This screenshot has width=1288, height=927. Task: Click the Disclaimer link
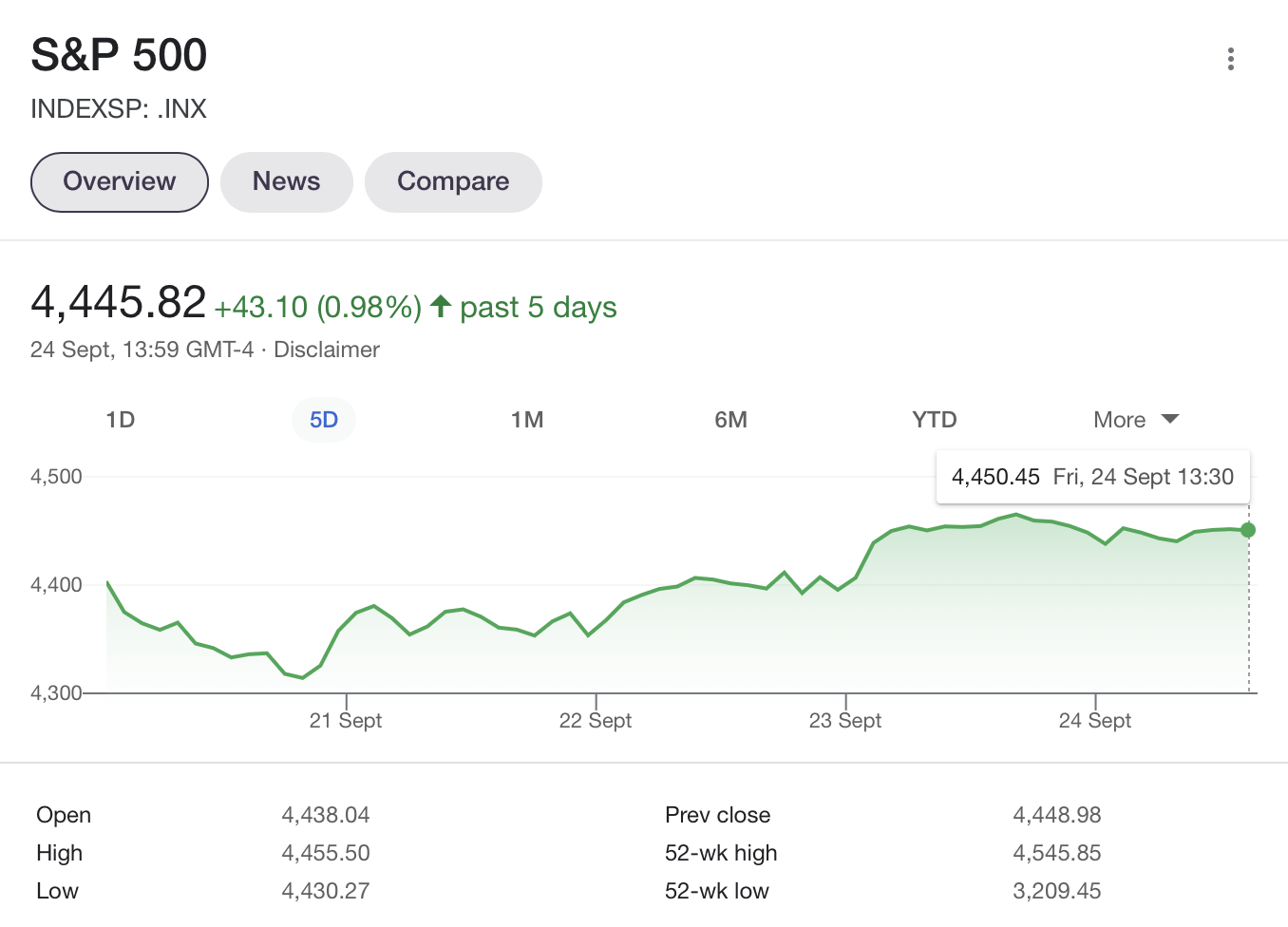coord(327,350)
